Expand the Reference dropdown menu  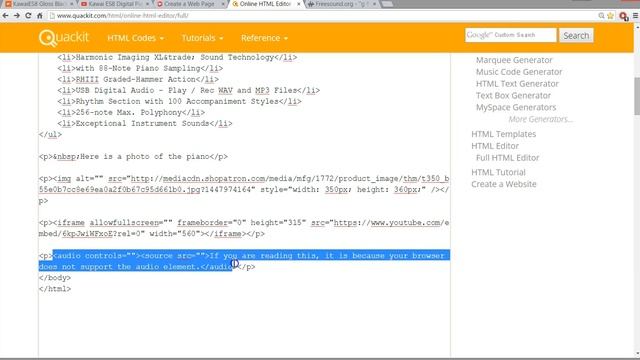click(x=264, y=38)
